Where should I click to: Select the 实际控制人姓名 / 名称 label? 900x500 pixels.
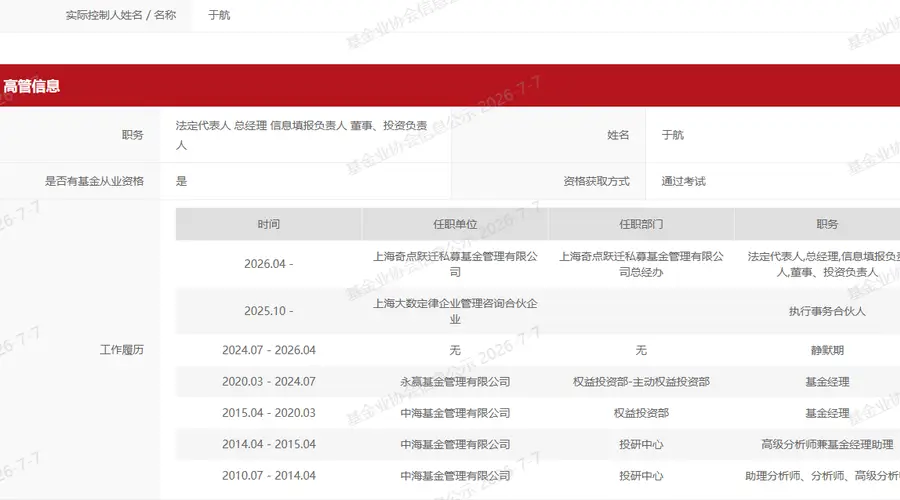tap(121, 15)
